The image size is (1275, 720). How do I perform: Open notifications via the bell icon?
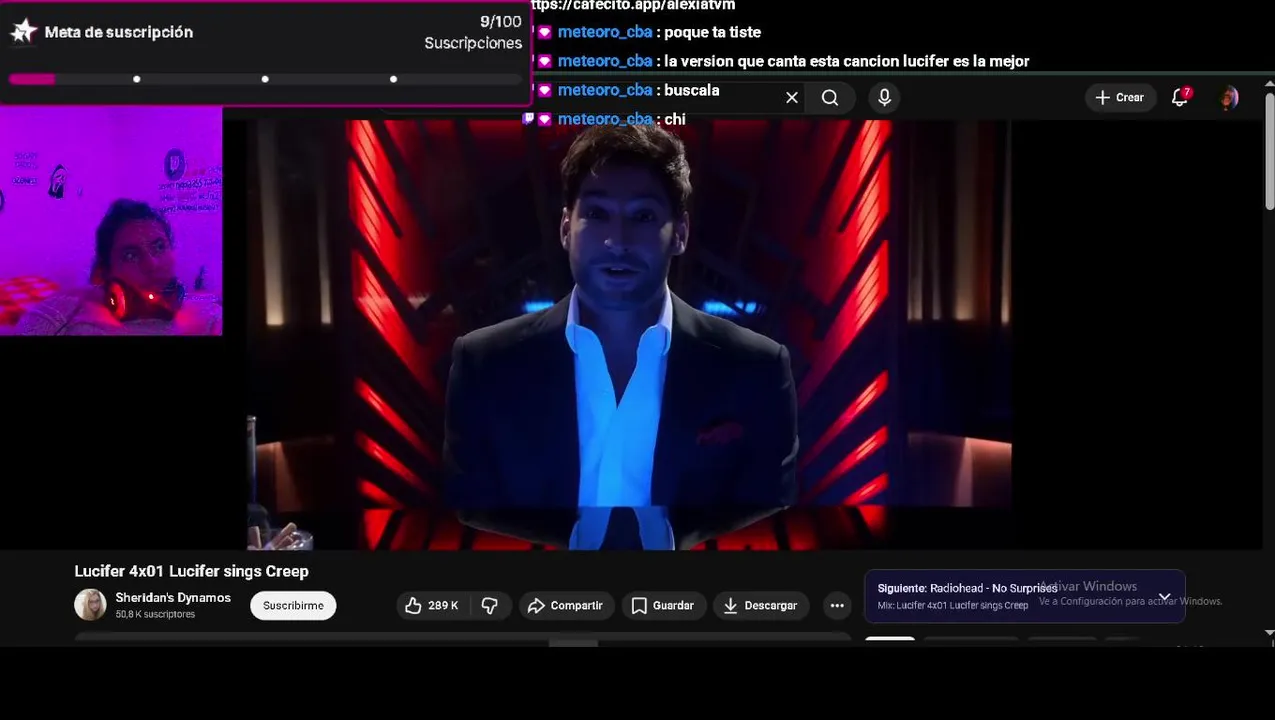tap(1180, 97)
